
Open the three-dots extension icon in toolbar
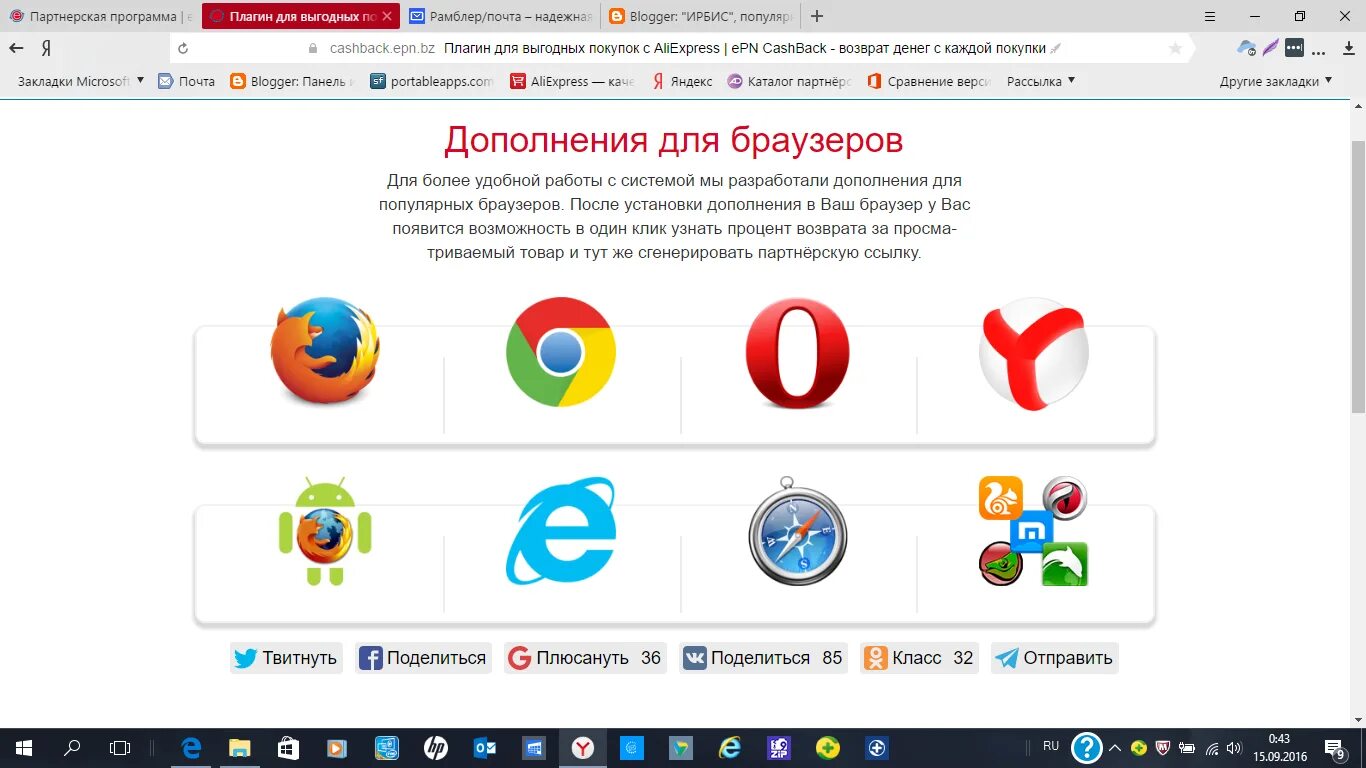tap(1295, 47)
